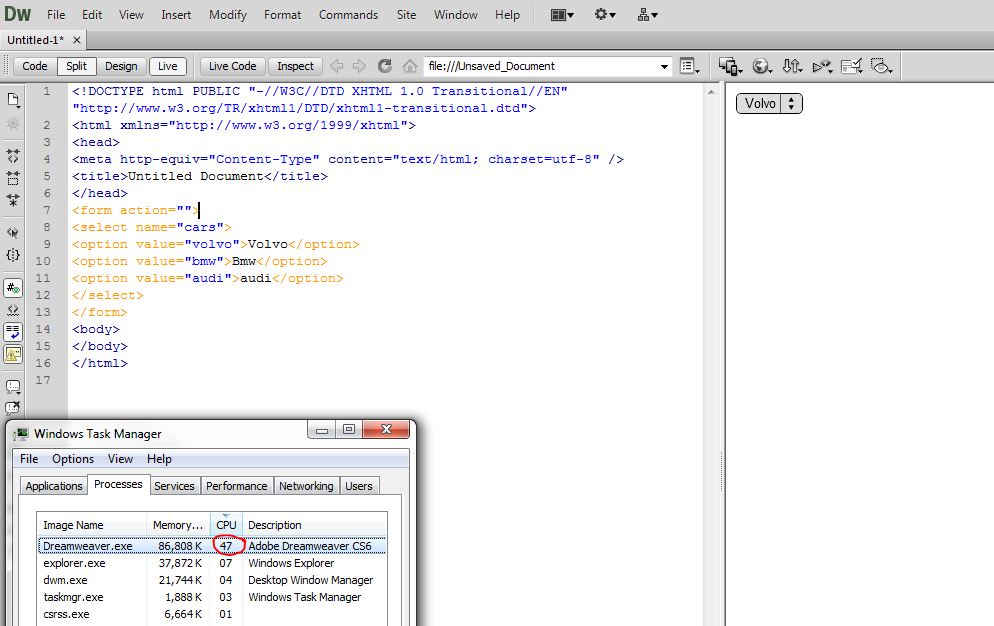This screenshot has width=994, height=626.
Task: Open the Multiscreen preview icon
Action: point(730,66)
